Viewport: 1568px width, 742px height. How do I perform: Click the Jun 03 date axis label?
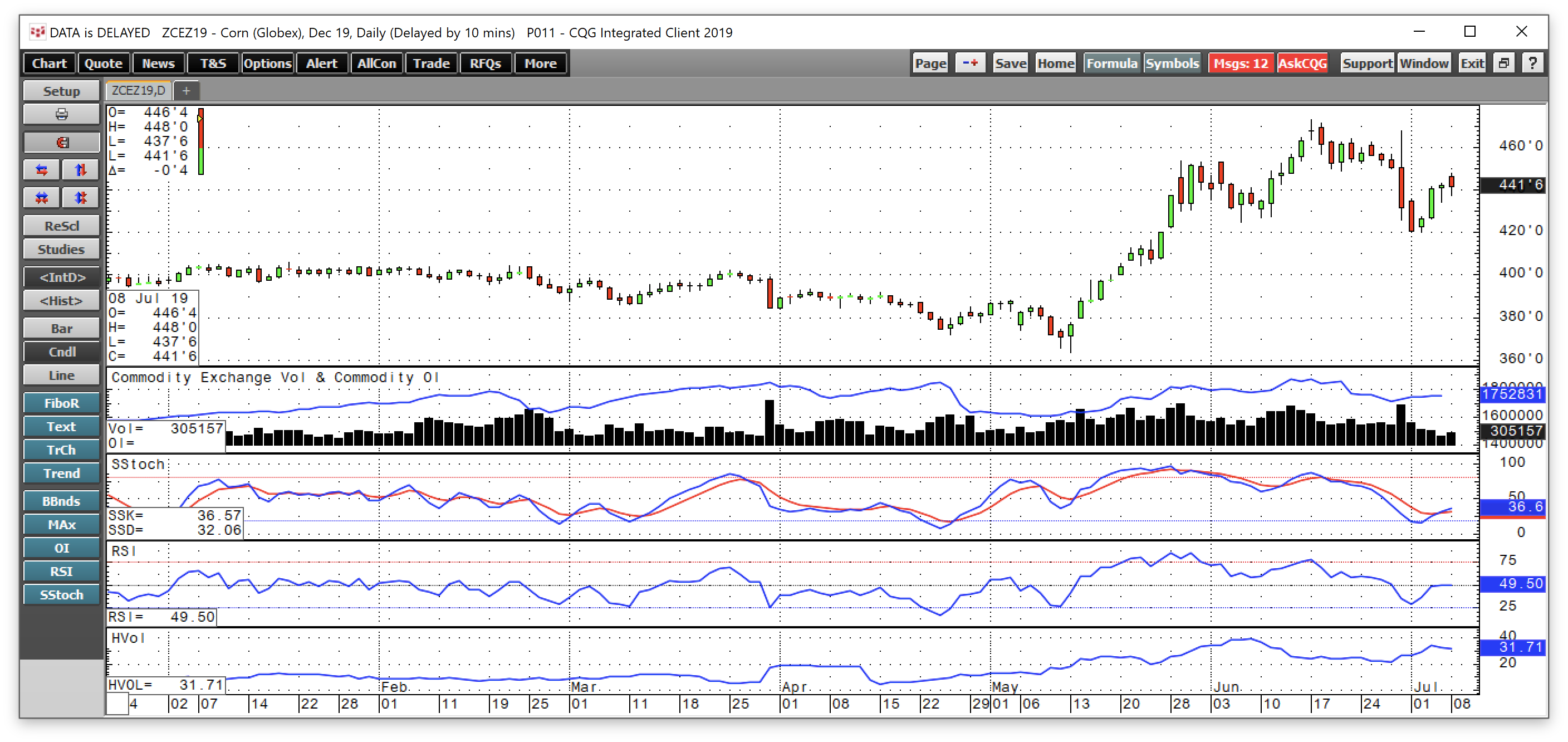point(1221,704)
